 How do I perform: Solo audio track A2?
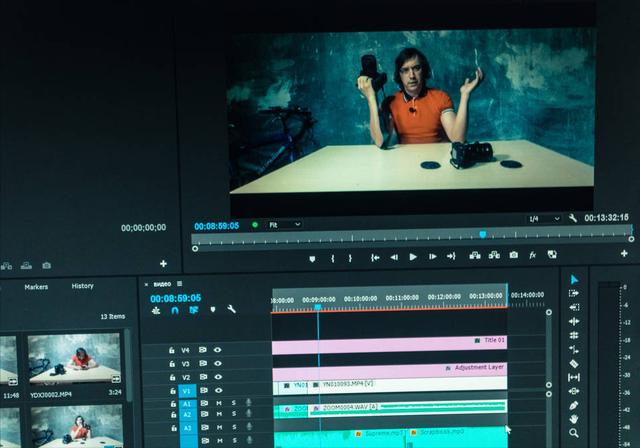click(233, 415)
